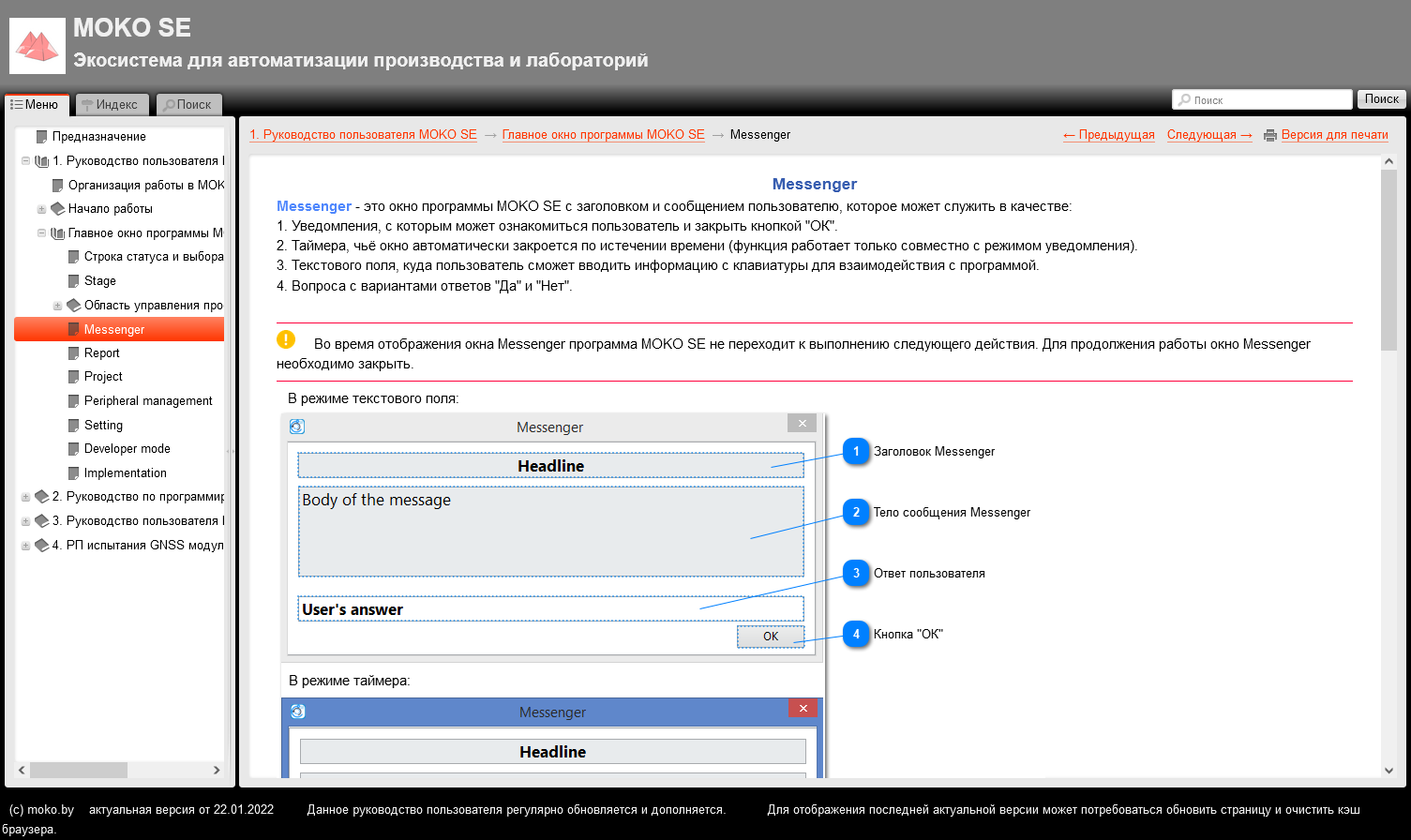Collapse the 1. Руководство пользователя node
This screenshot has height=840, width=1411.
point(25,161)
